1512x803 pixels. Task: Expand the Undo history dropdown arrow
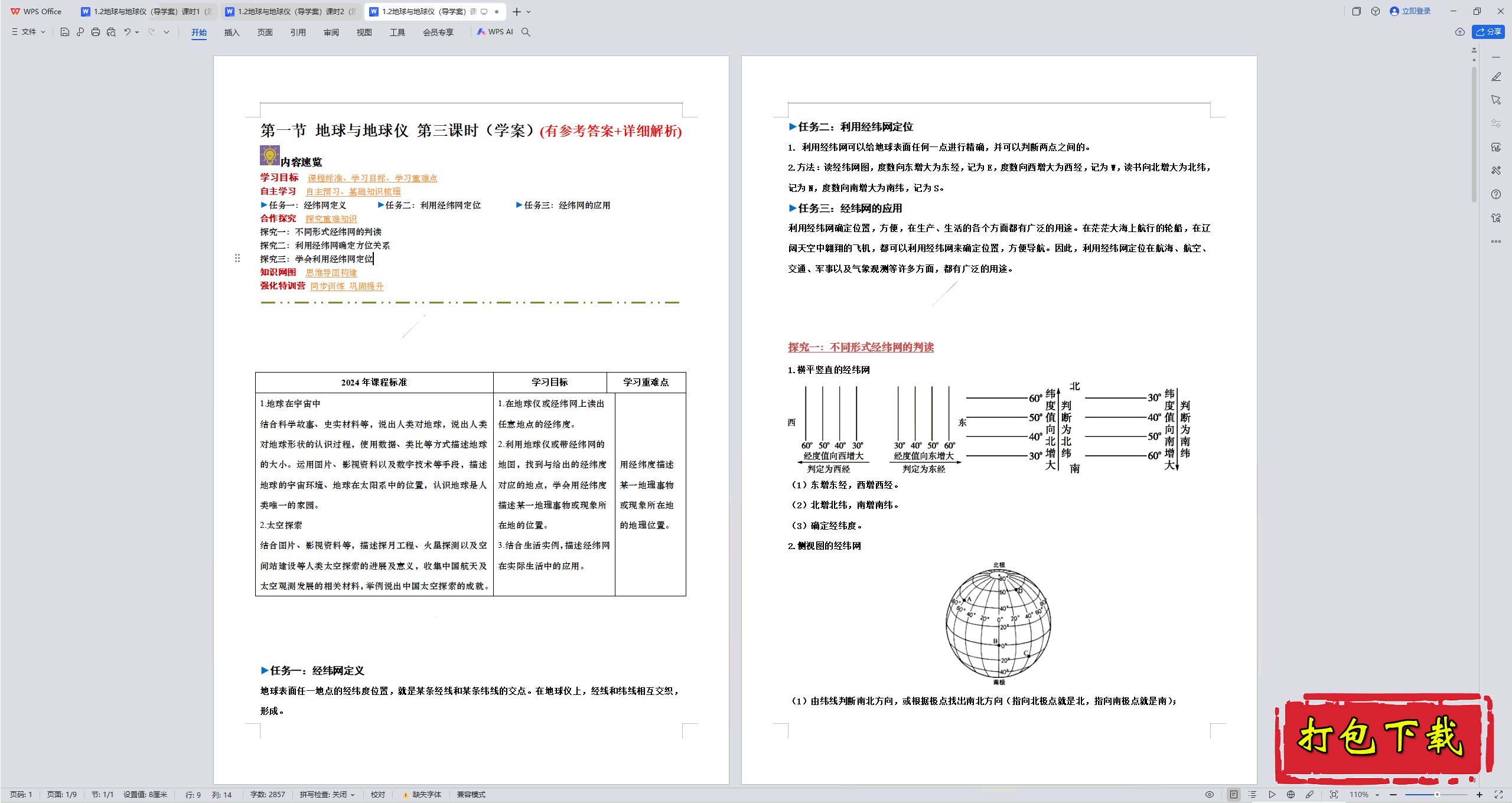pos(137,32)
